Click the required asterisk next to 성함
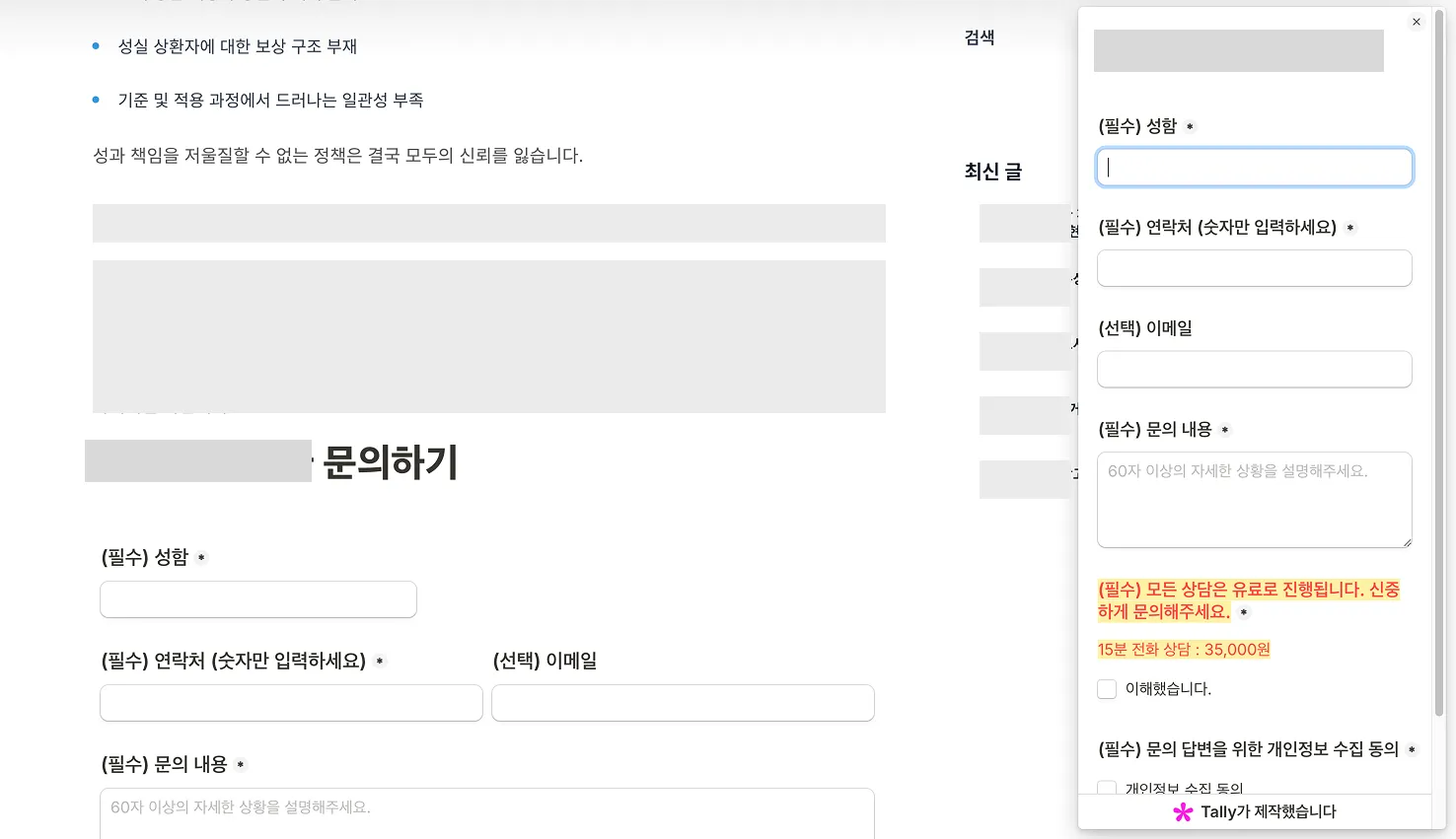The width and height of the screenshot is (1456, 839). click(x=1190, y=125)
